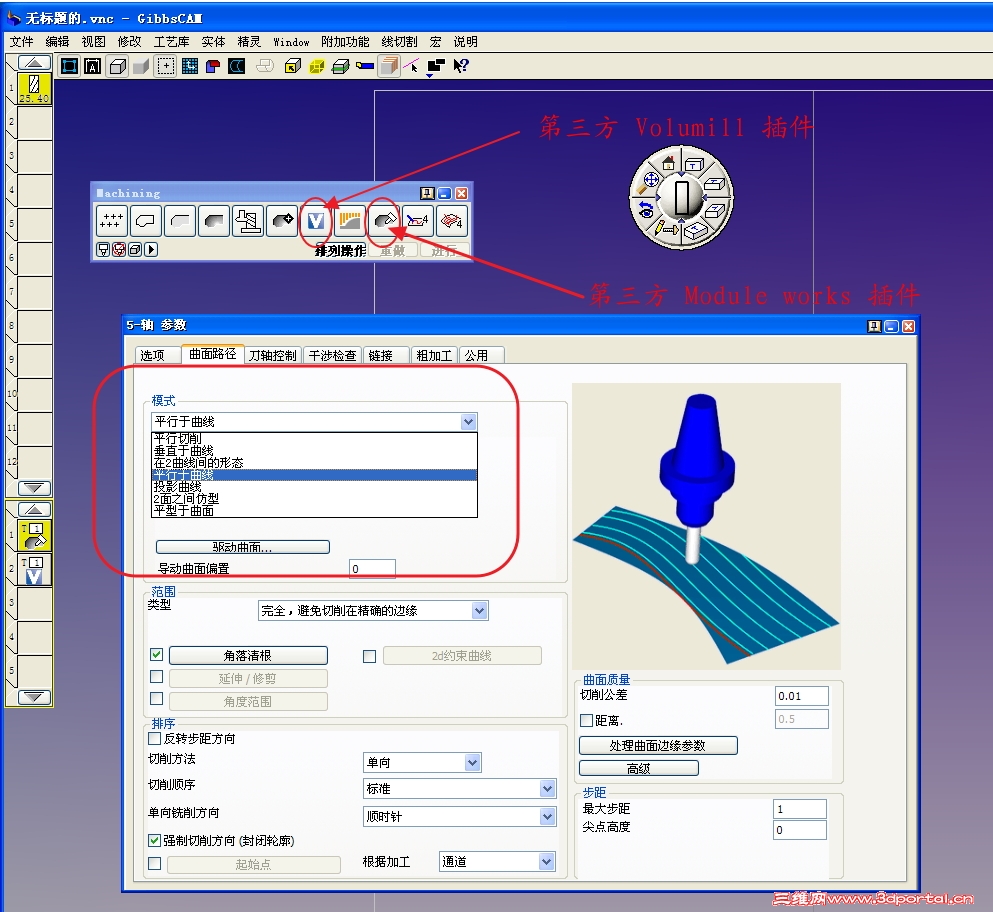Open the 类型 range dropdown

[479, 611]
